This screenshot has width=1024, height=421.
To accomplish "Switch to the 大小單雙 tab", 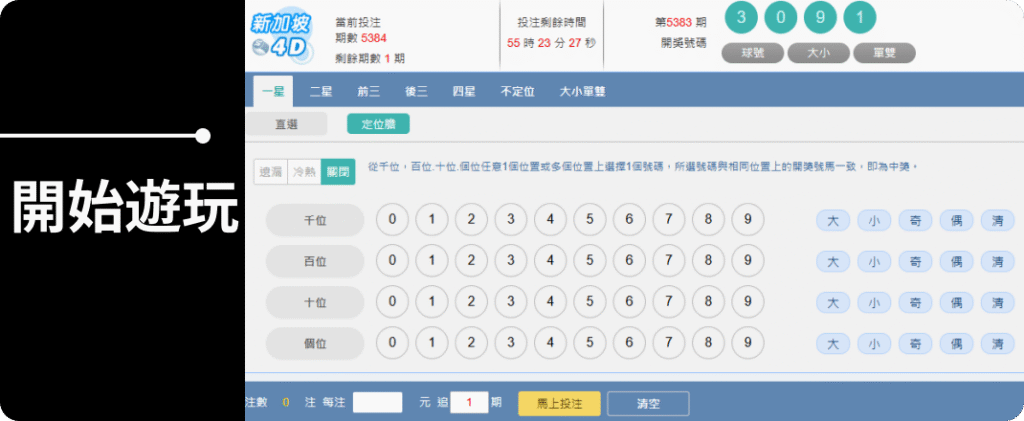I will pos(582,92).
